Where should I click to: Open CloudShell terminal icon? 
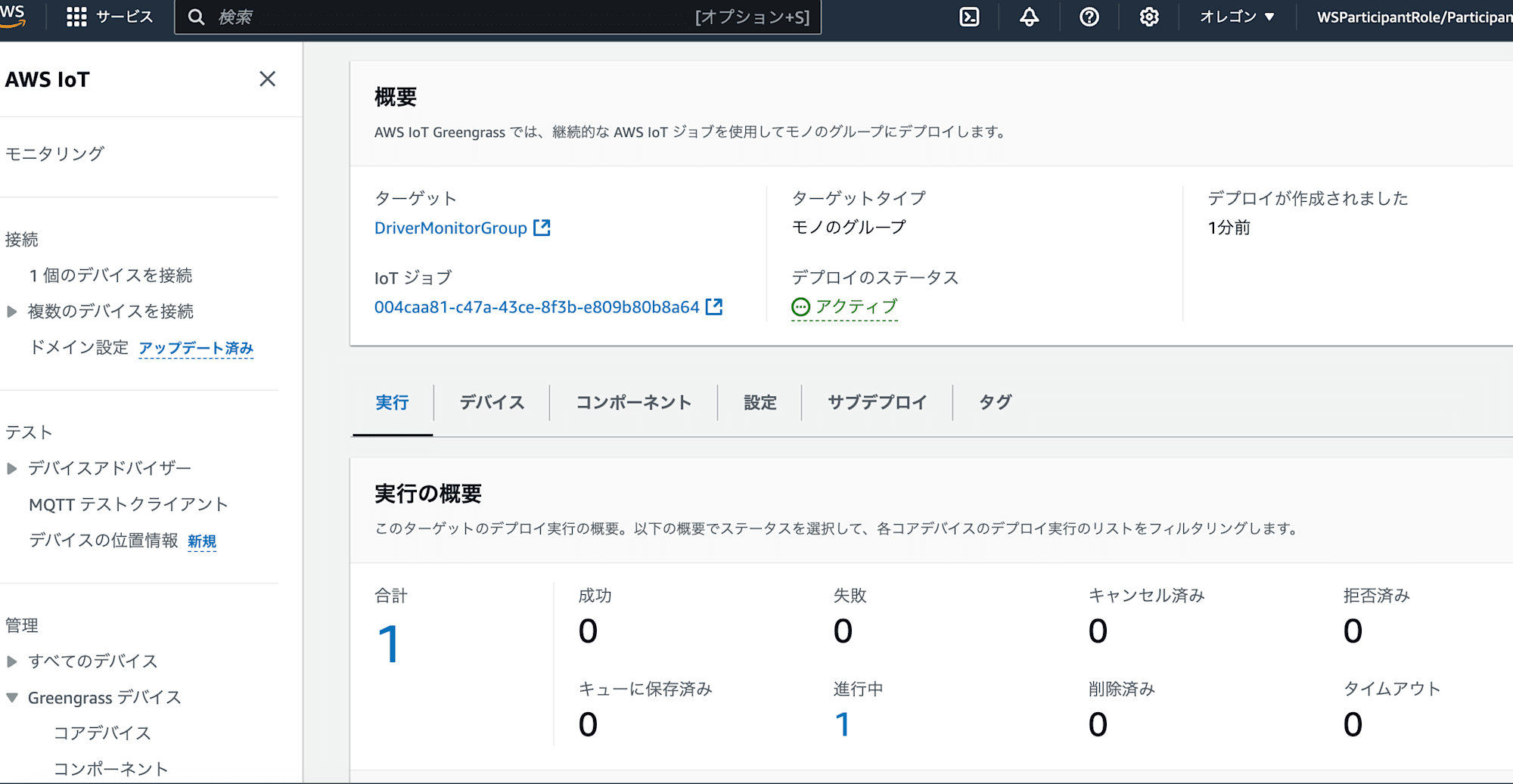click(969, 17)
